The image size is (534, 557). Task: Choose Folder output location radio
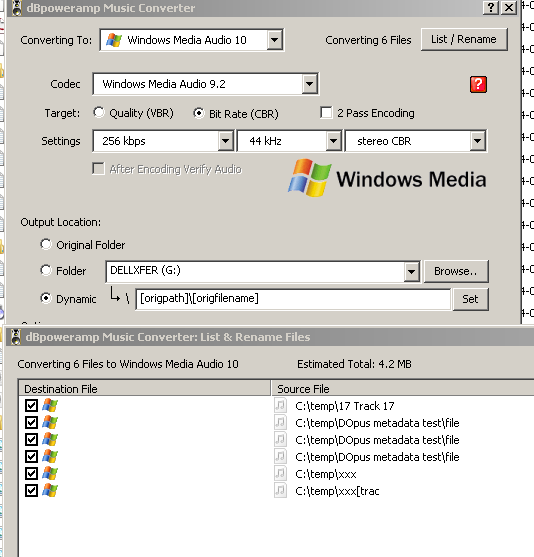[x=46, y=270]
